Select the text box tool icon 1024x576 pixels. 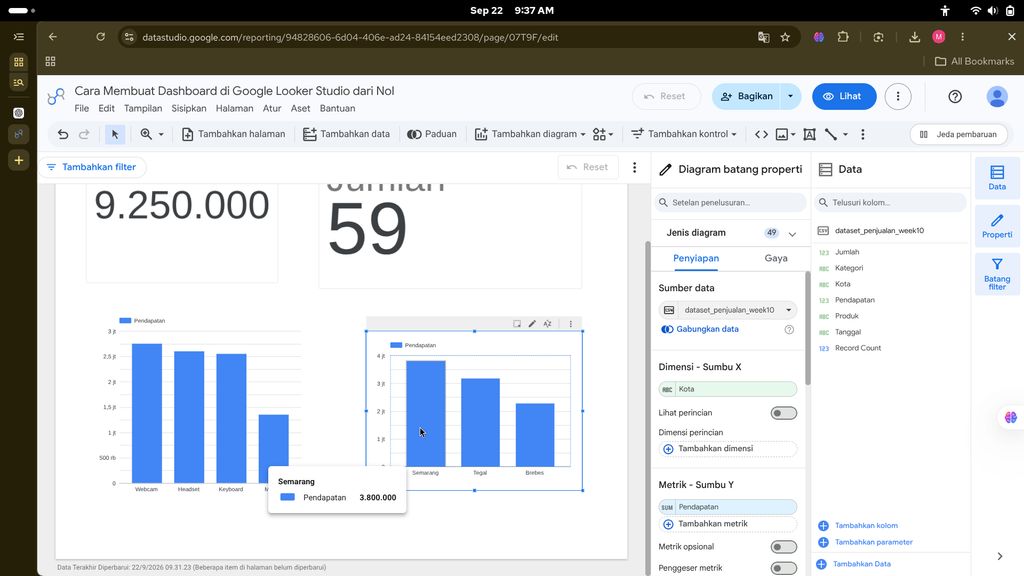(x=809, y=134)
